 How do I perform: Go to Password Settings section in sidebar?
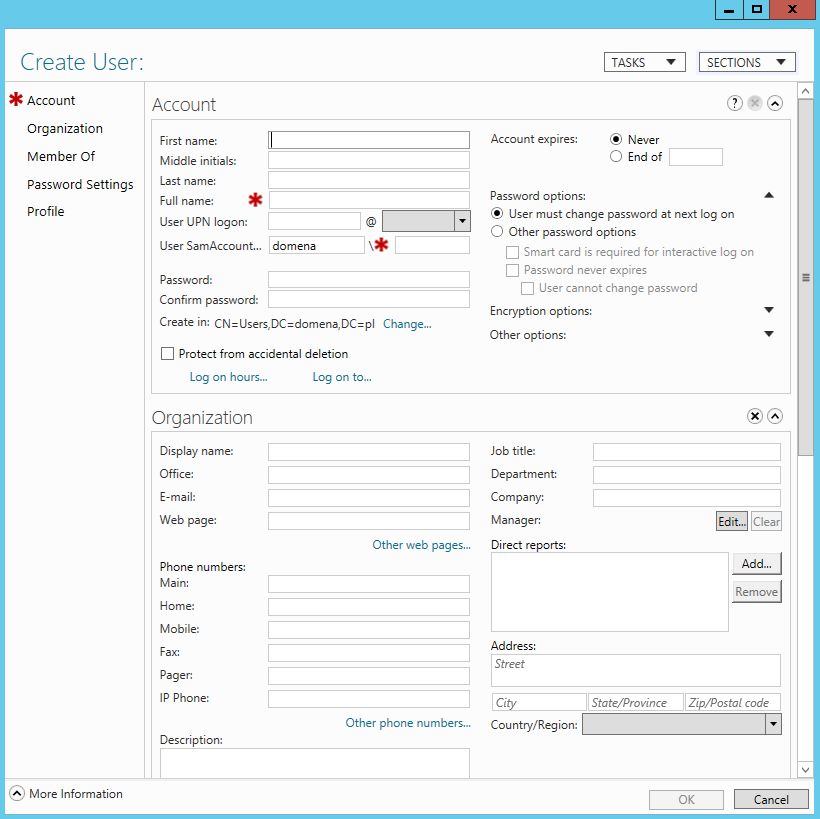pos(80,185)
